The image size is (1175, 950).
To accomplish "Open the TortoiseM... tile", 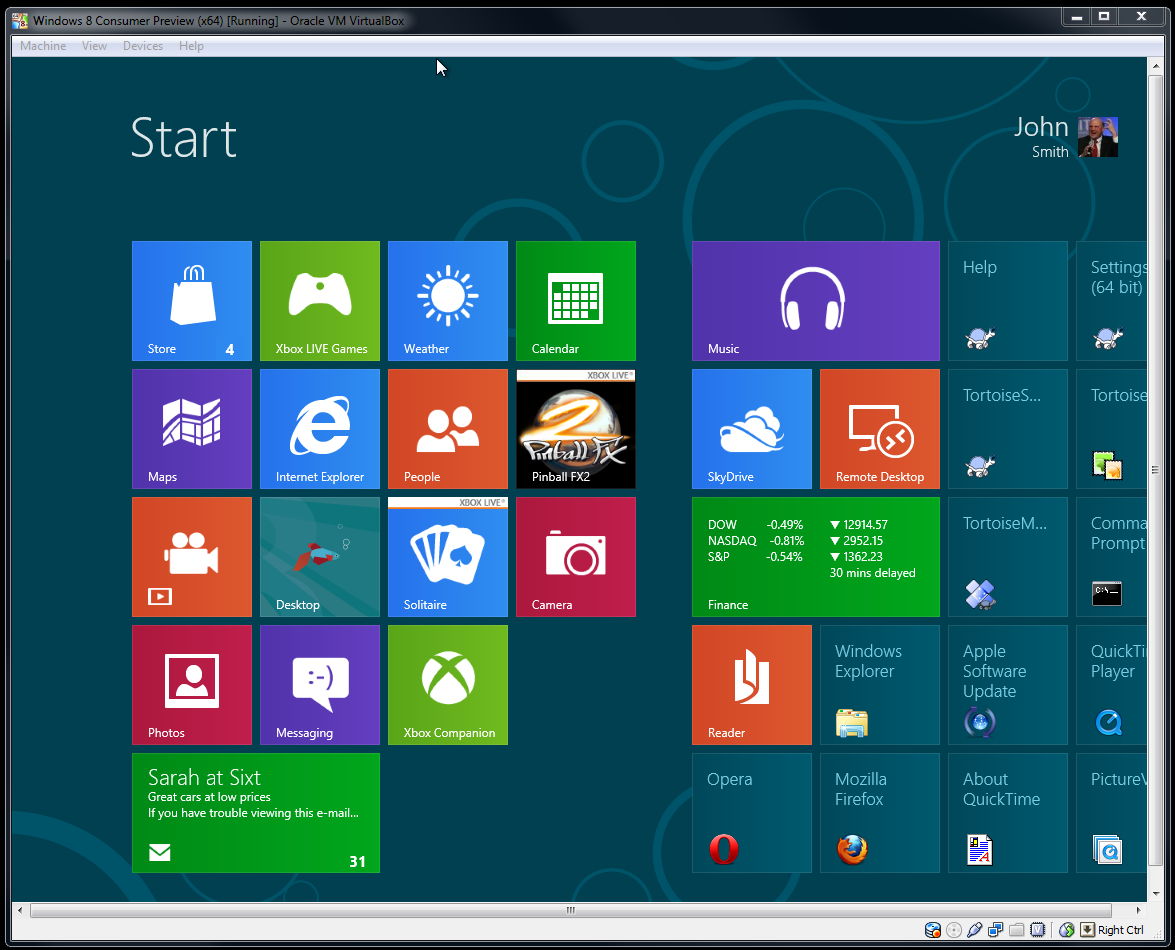I will click(x=1008, y=557).
